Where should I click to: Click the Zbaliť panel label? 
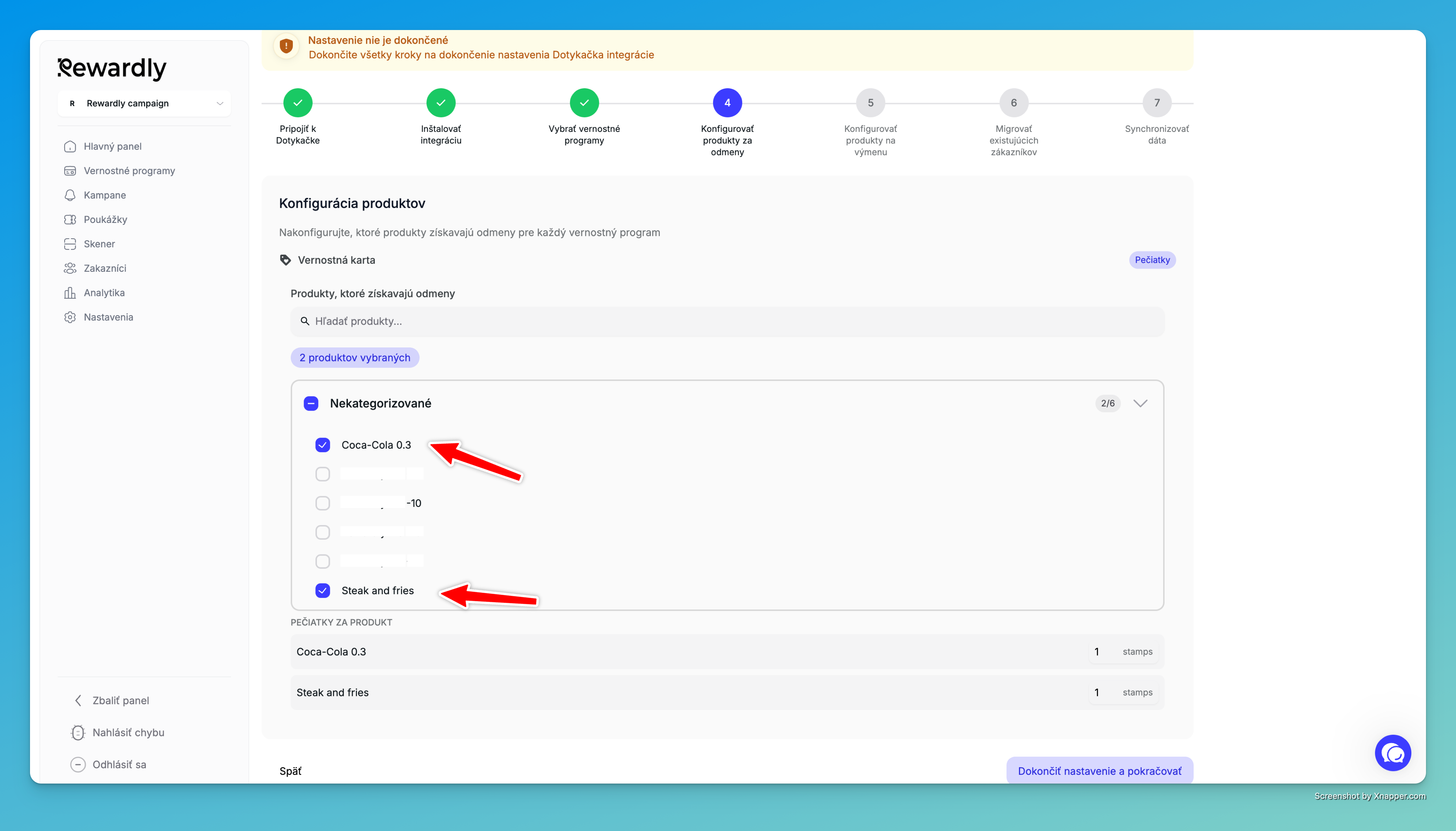coord(121,701)
